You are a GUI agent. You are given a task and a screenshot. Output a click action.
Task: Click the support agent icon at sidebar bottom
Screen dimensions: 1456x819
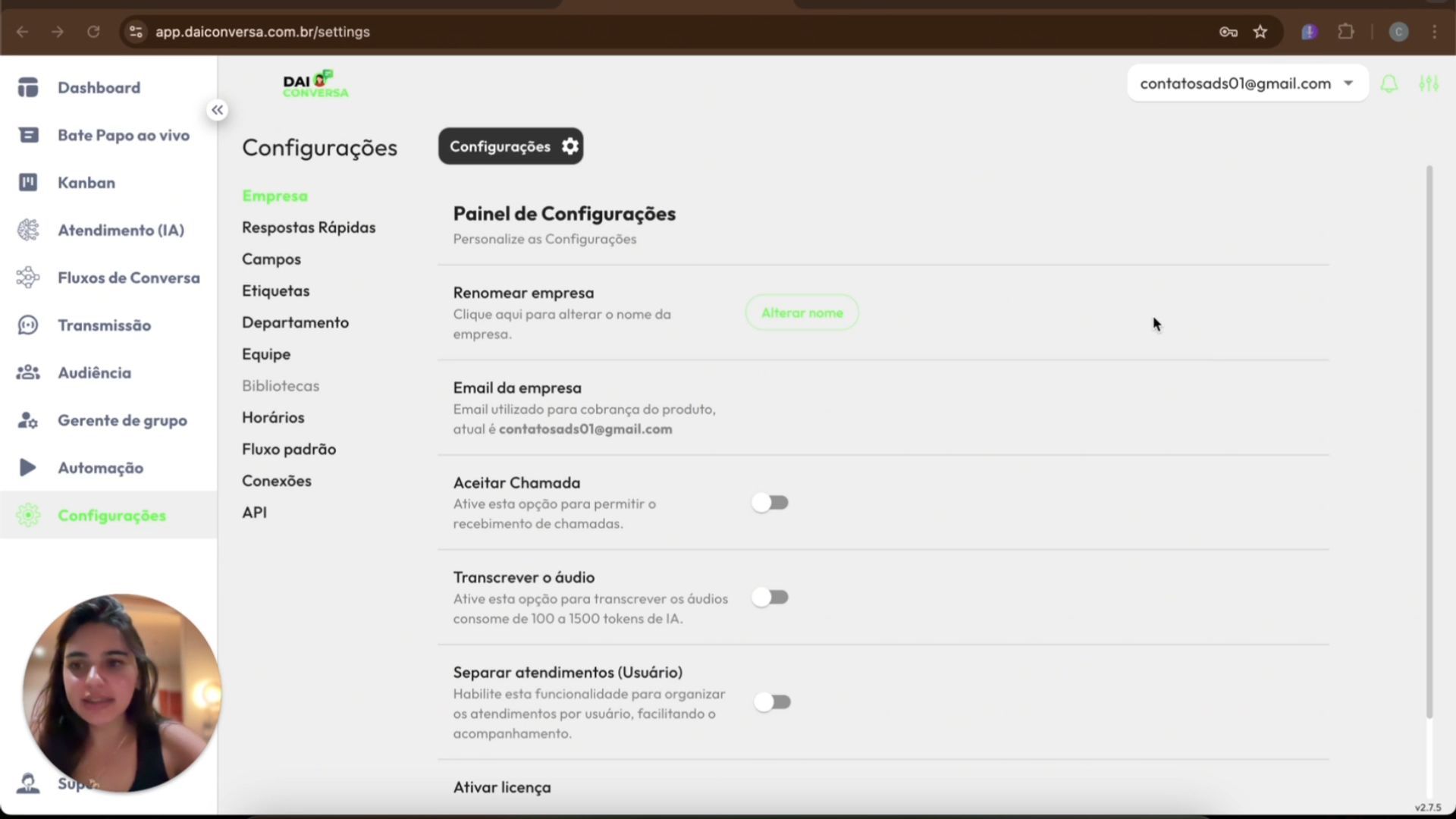28,783
